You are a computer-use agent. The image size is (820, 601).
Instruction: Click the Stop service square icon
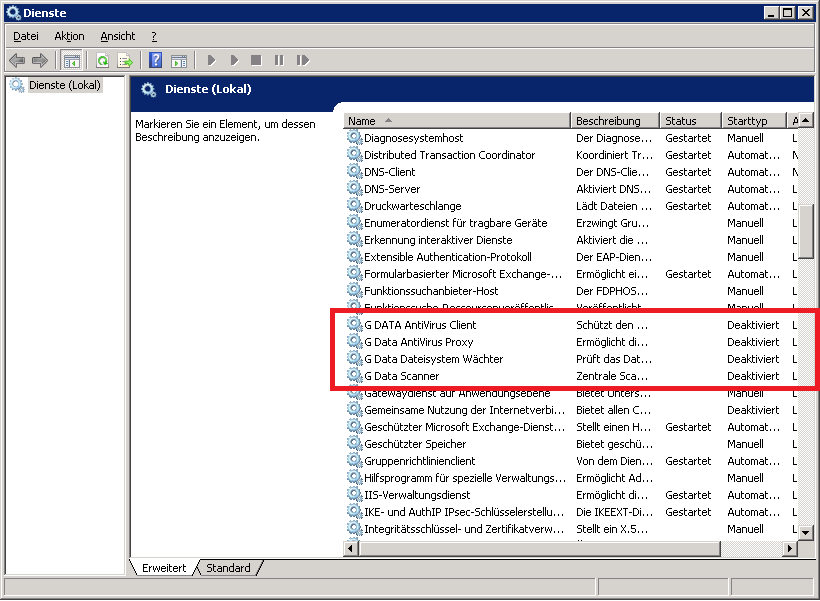pyautogui.click(x=256, y=60)
